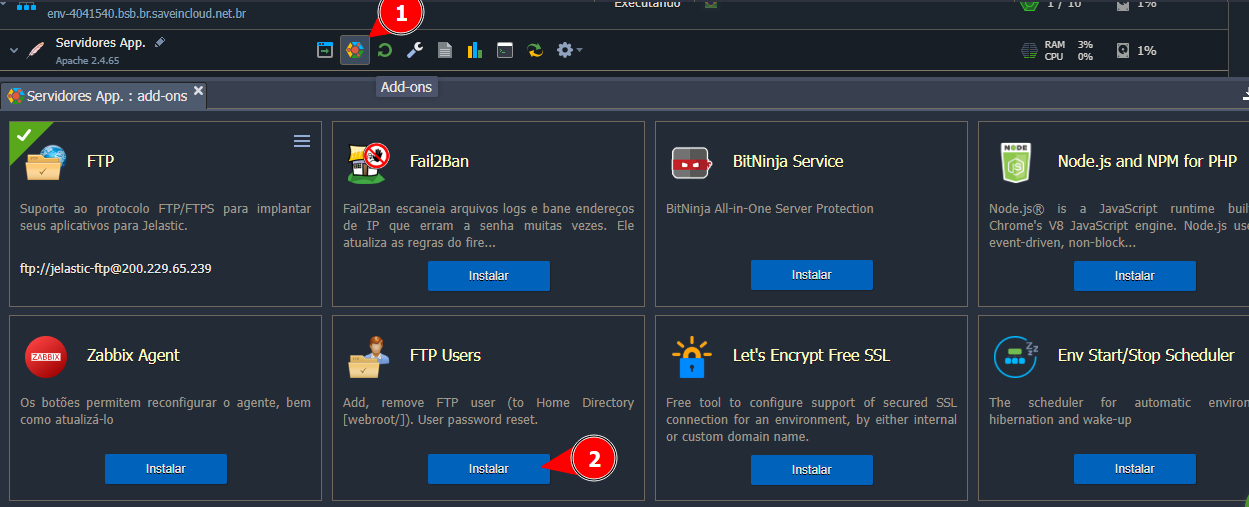Open the FTP add-on hamburger menu
The height and width of the screenshot is (507, 1249).
(302, 142)
